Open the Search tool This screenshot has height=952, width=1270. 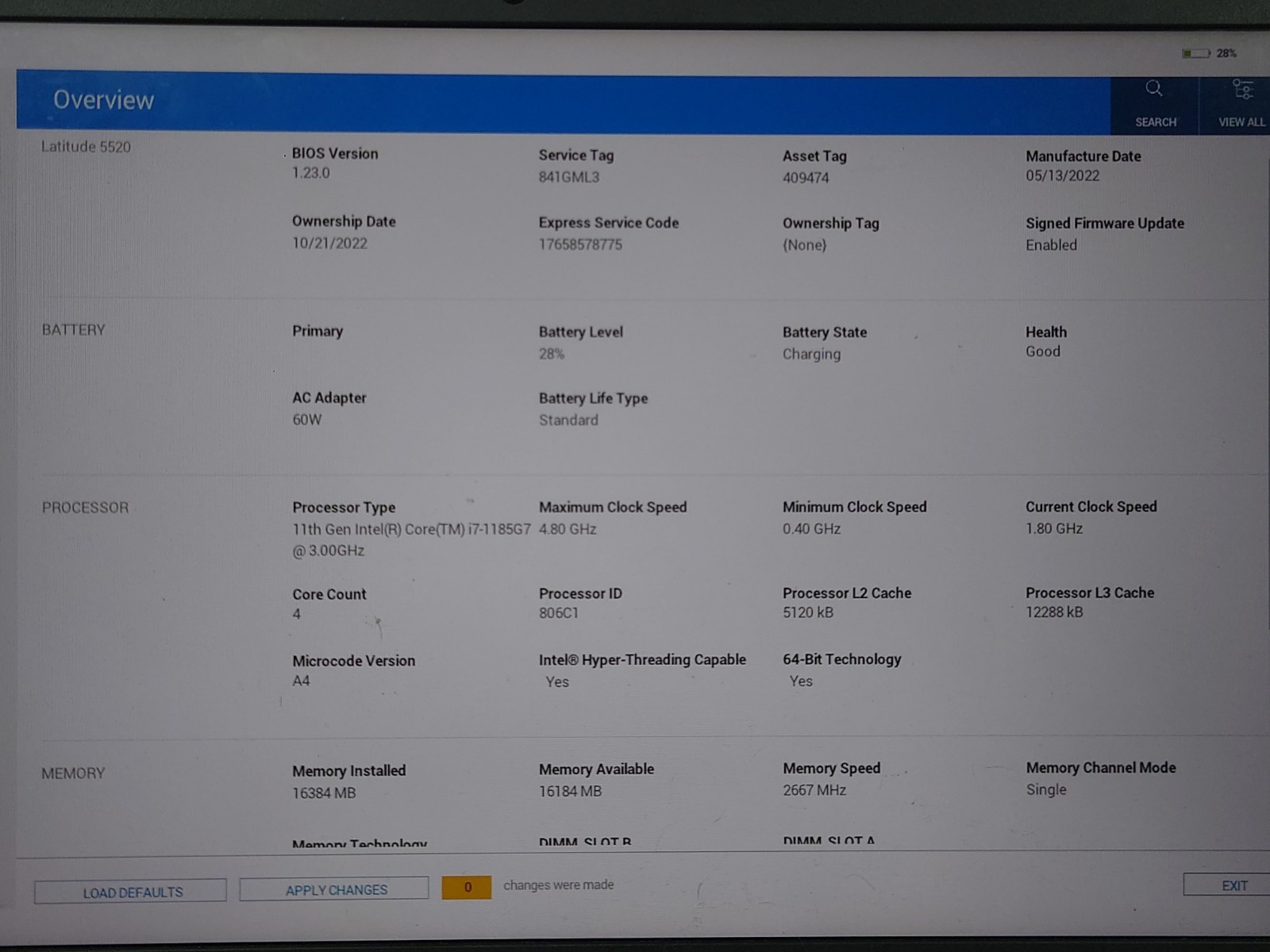pos(1154,104)
